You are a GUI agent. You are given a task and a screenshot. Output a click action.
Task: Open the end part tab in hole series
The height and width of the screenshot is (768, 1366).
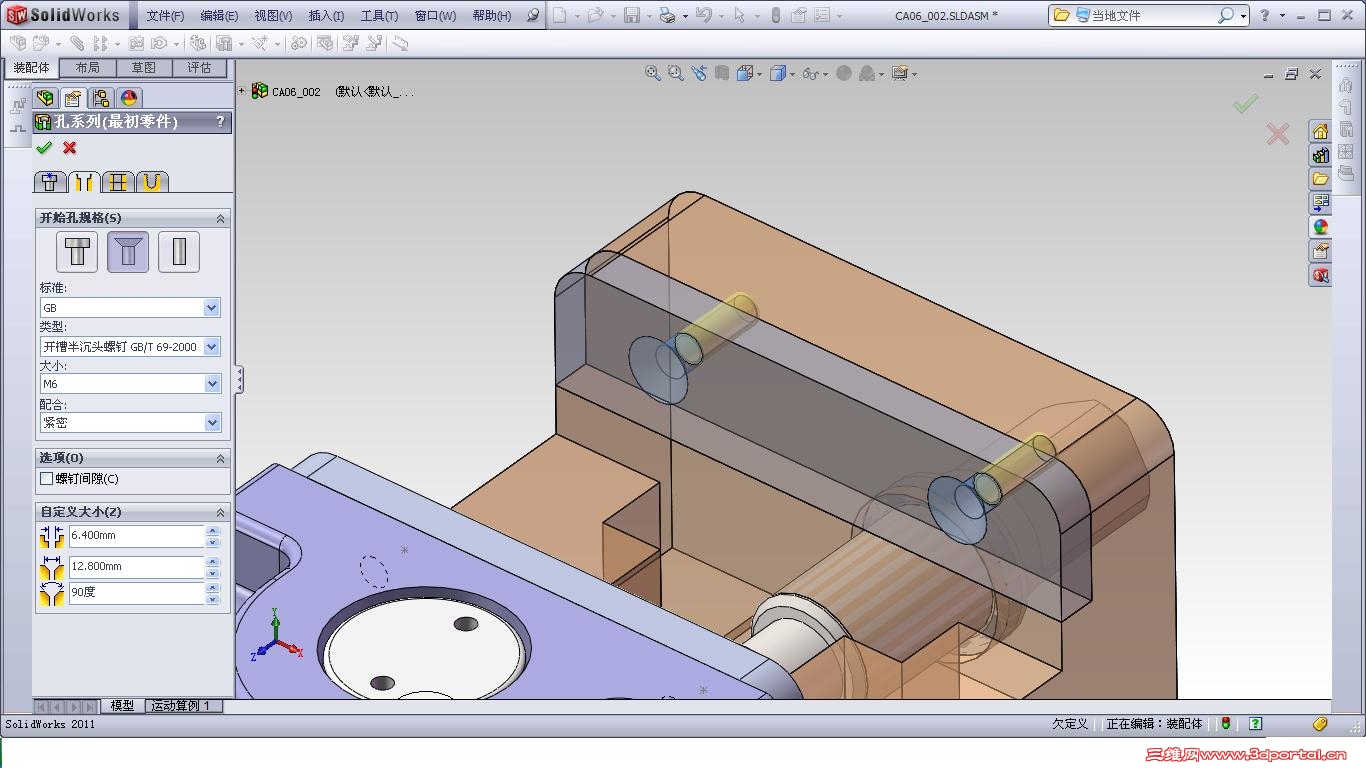(152, 182)
